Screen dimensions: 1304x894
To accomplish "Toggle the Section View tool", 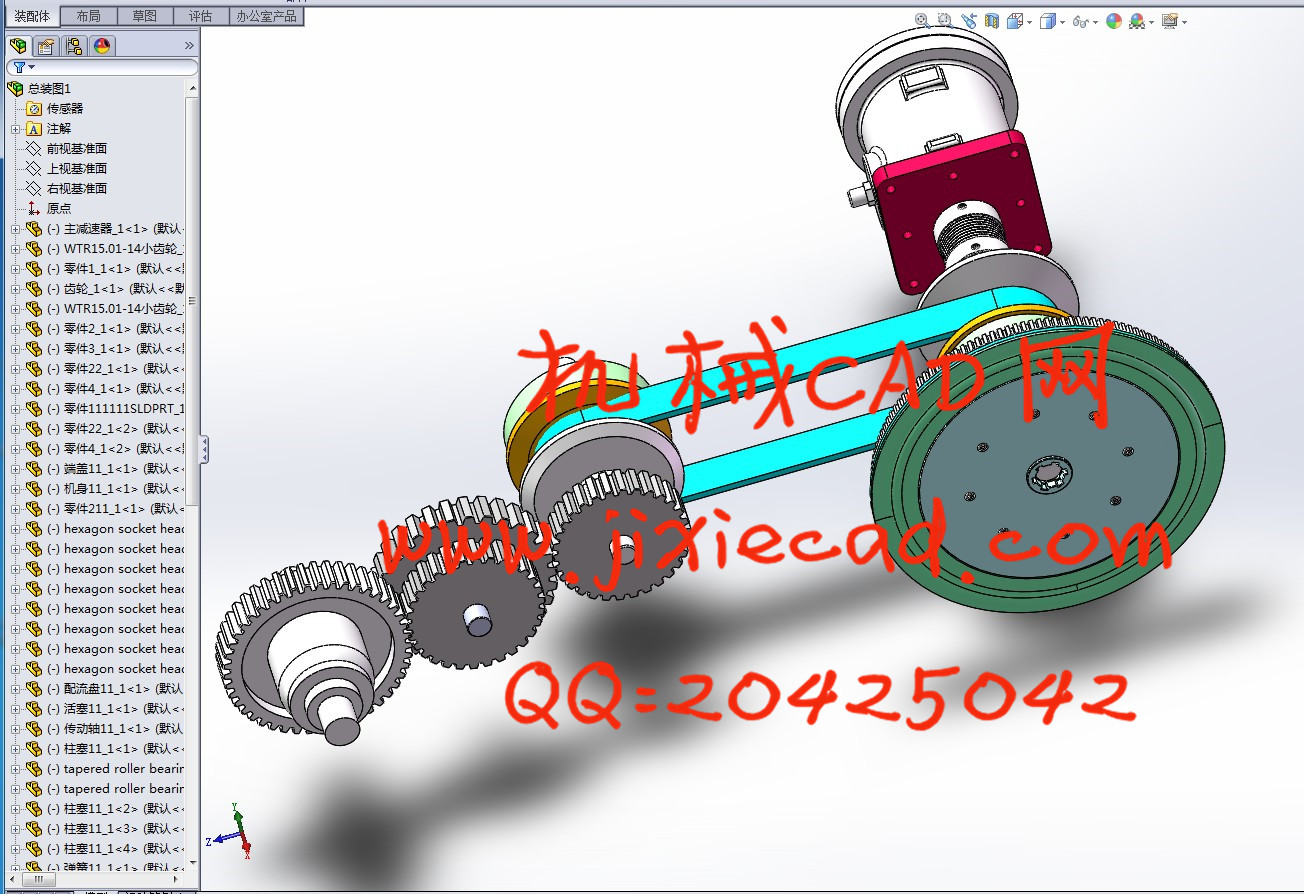I will tap(992, 20).
